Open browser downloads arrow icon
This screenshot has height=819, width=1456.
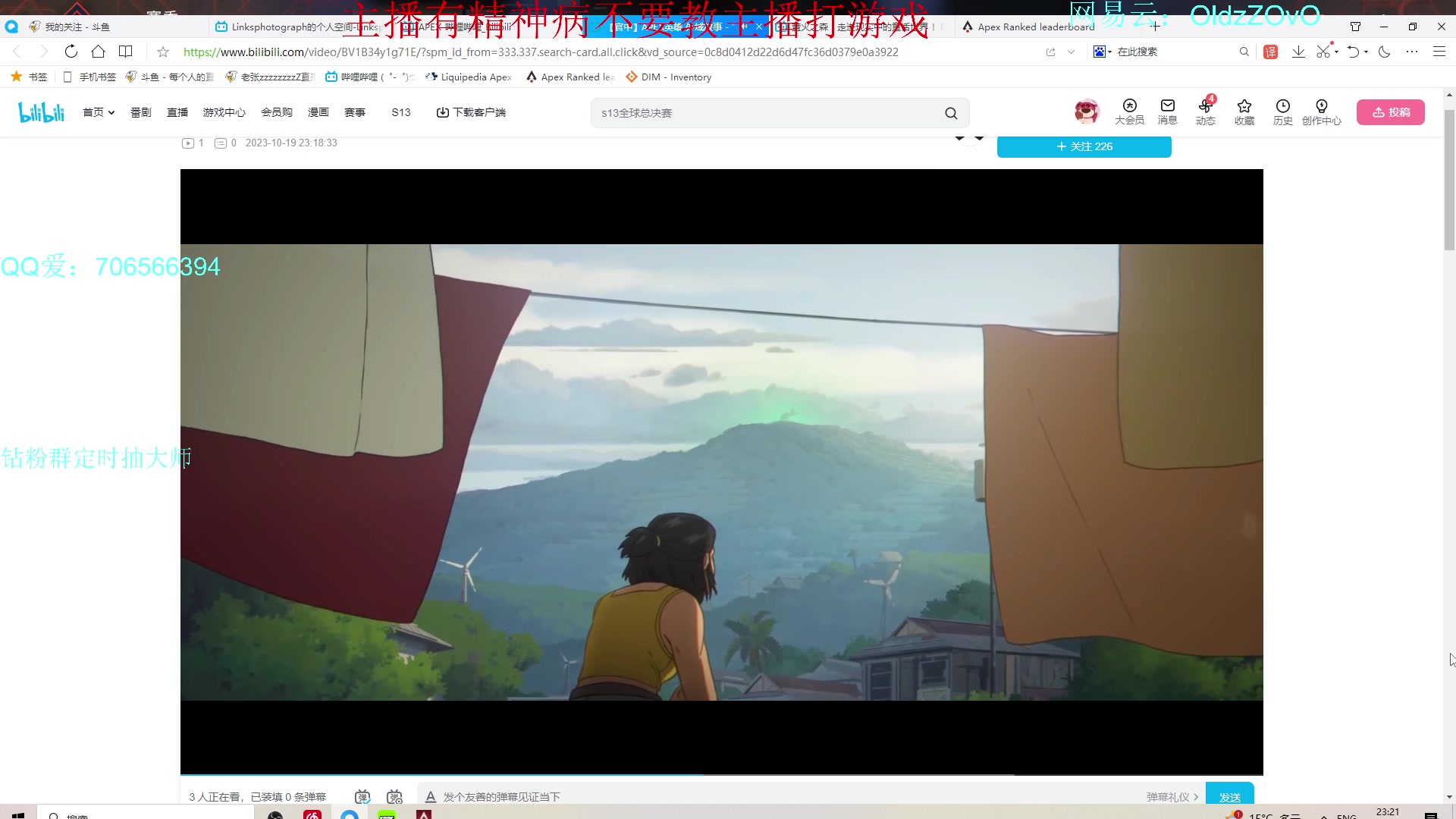[1298, 52]
